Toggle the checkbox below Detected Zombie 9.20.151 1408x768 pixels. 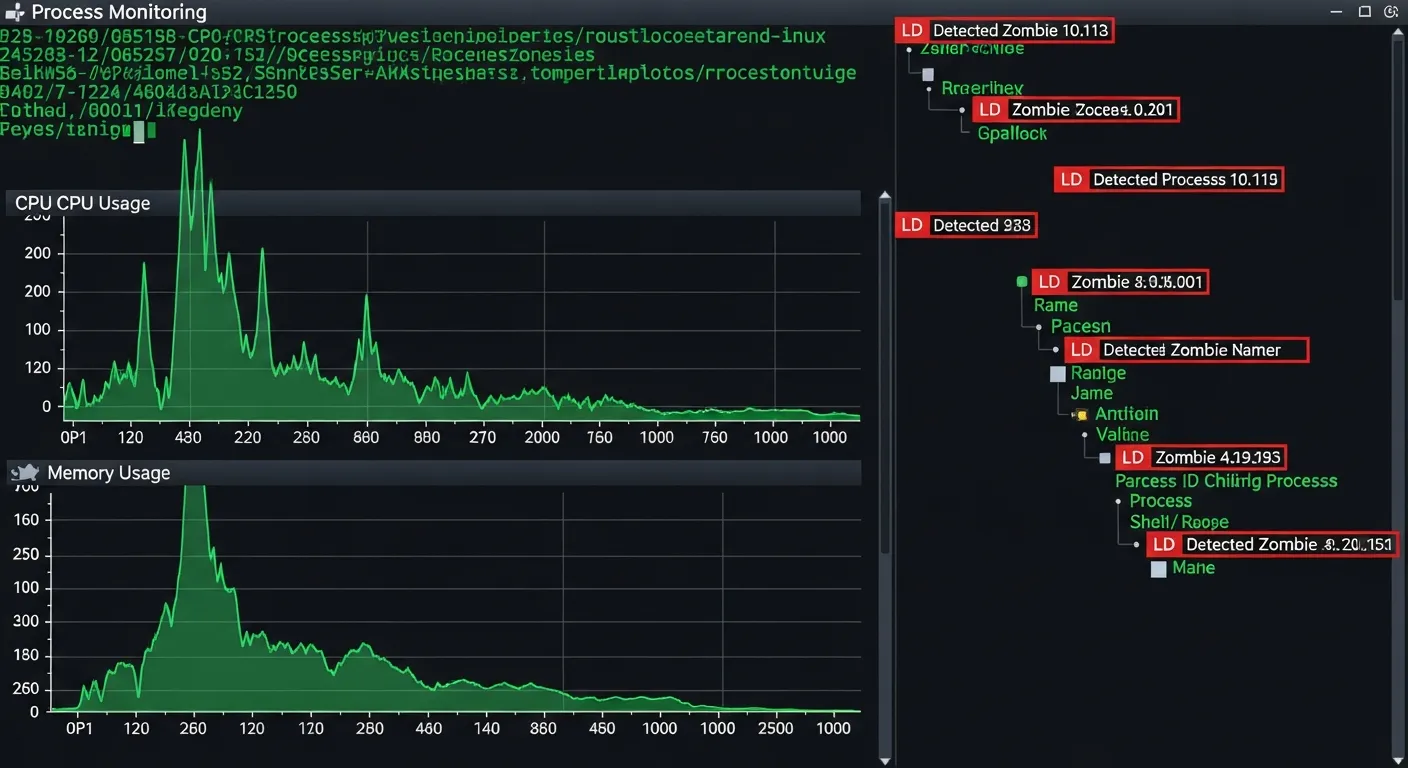[x=1158, y=568]
